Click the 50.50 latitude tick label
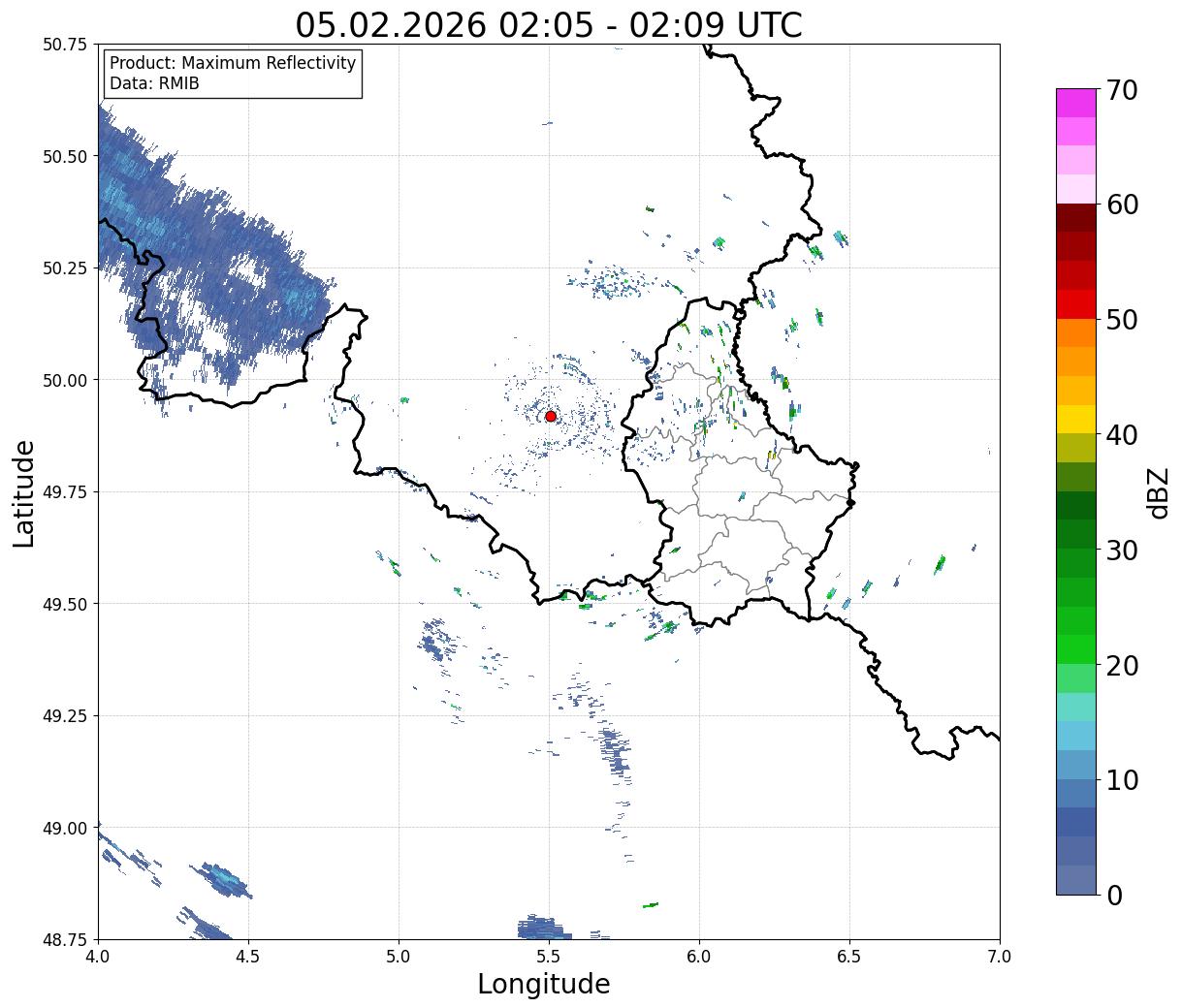 pyautogui.click(x=65, y=156)
